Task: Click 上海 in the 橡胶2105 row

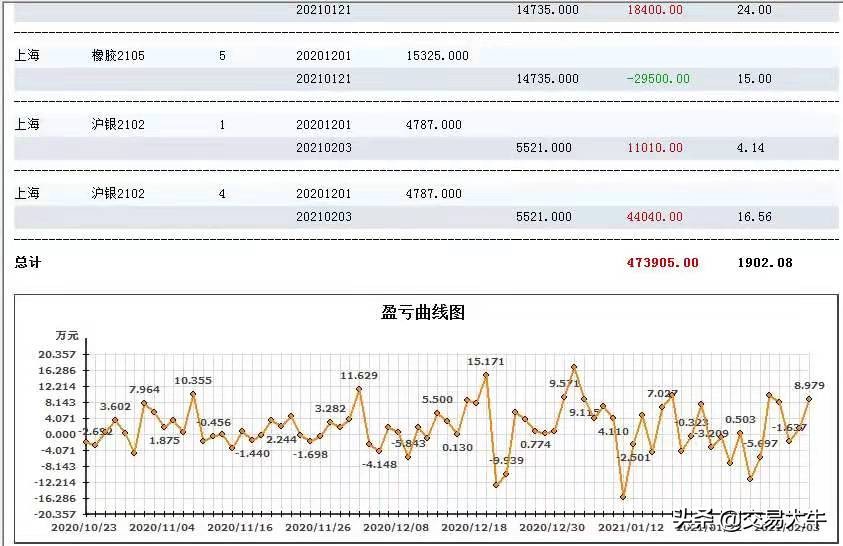Action: tap(27, 55)
